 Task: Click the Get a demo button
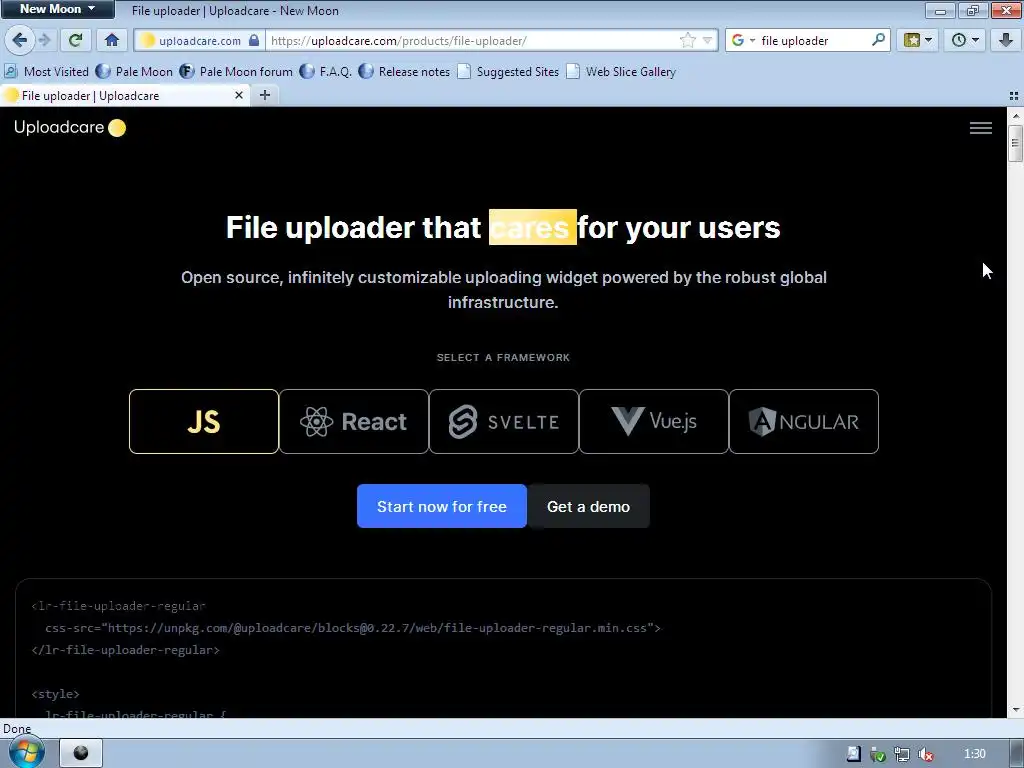[x=588, y=506]
